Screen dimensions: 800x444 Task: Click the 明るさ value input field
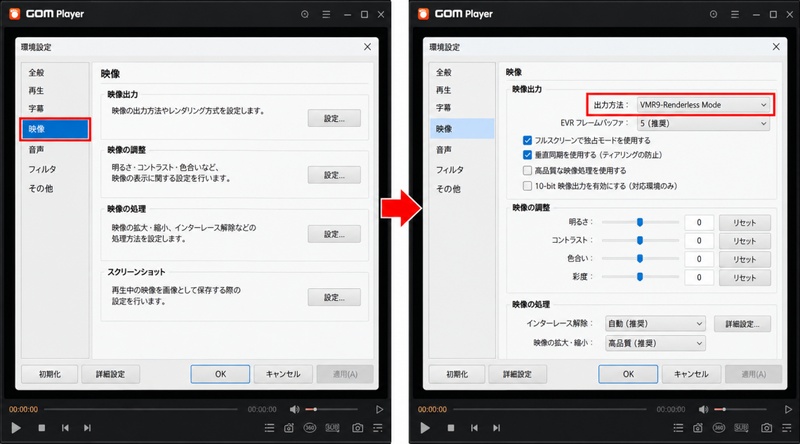(699, 223)
